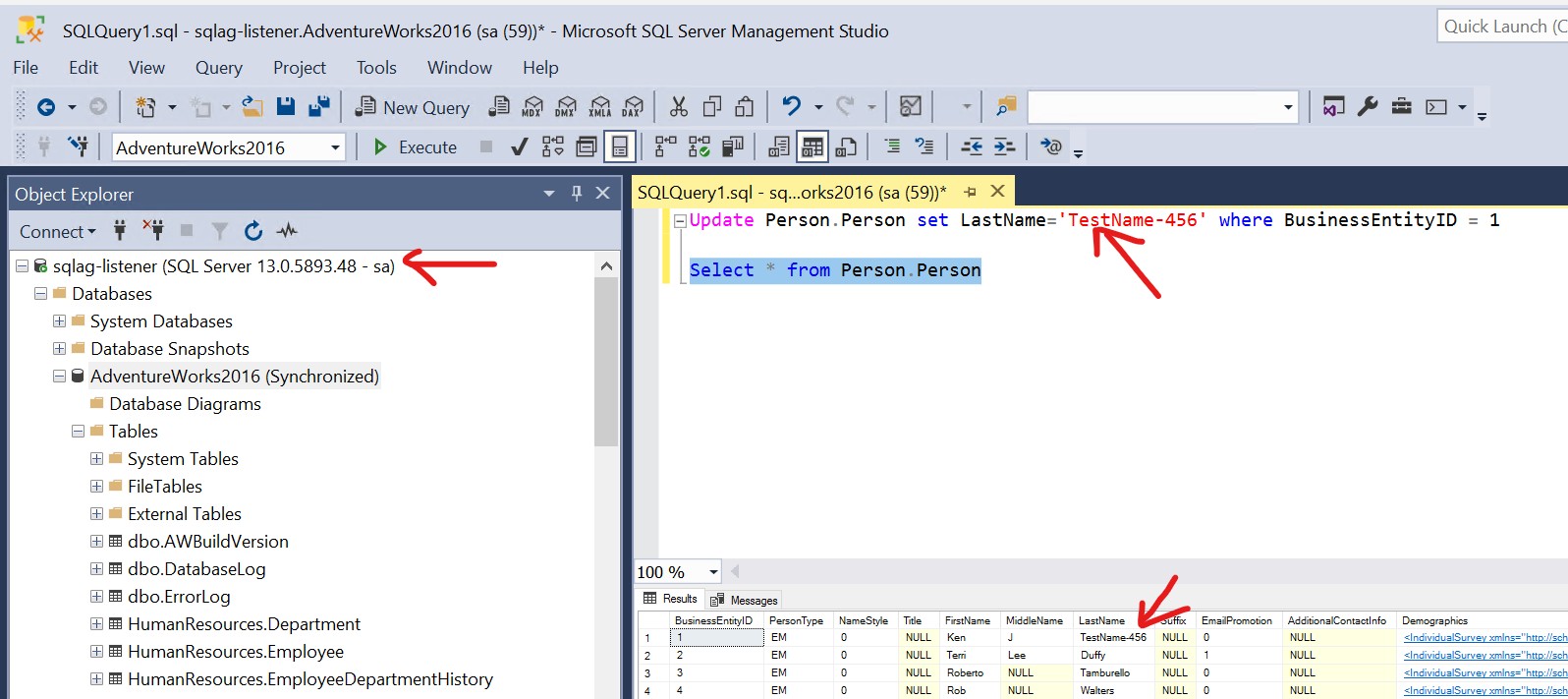
Task: Click Disconnect icon in Object Explorer toolbar
Action: click(153, 231)
